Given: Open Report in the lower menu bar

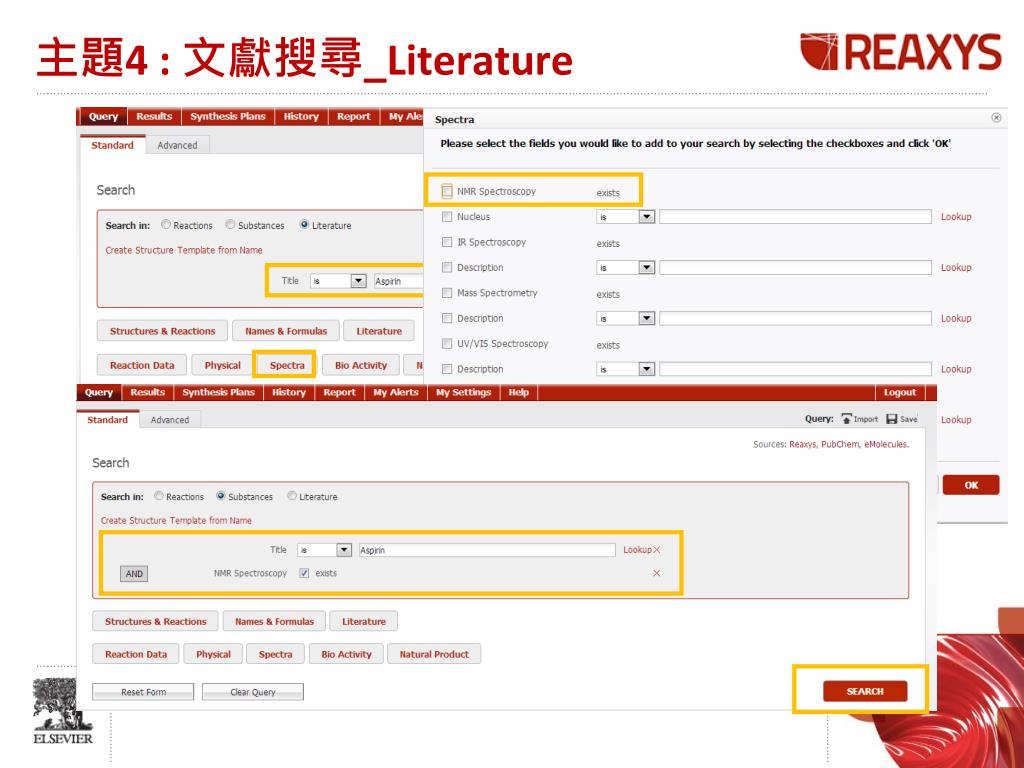Looking at the screenshot, I should [x=339, y=392].
